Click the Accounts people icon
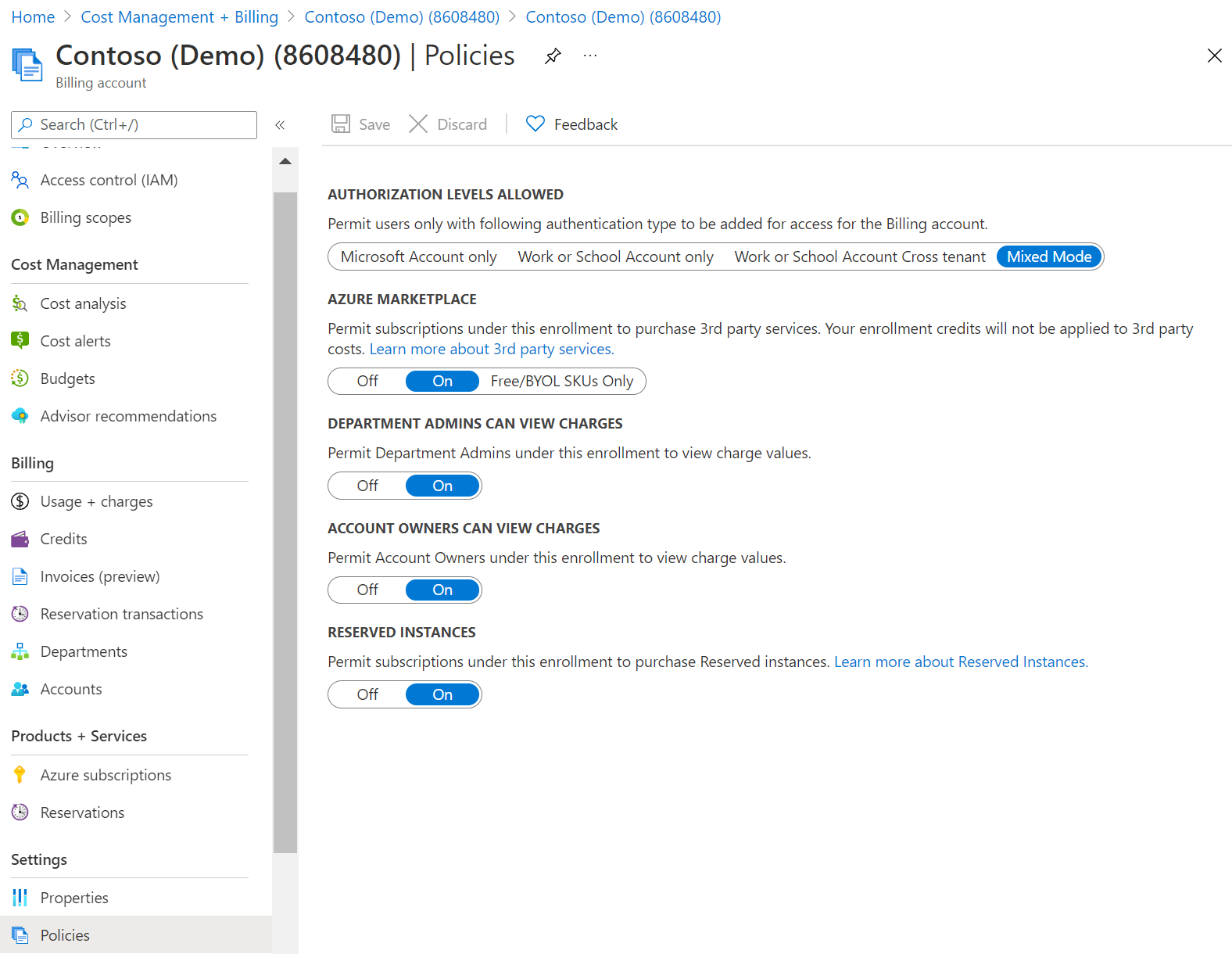 click(20, 689)
